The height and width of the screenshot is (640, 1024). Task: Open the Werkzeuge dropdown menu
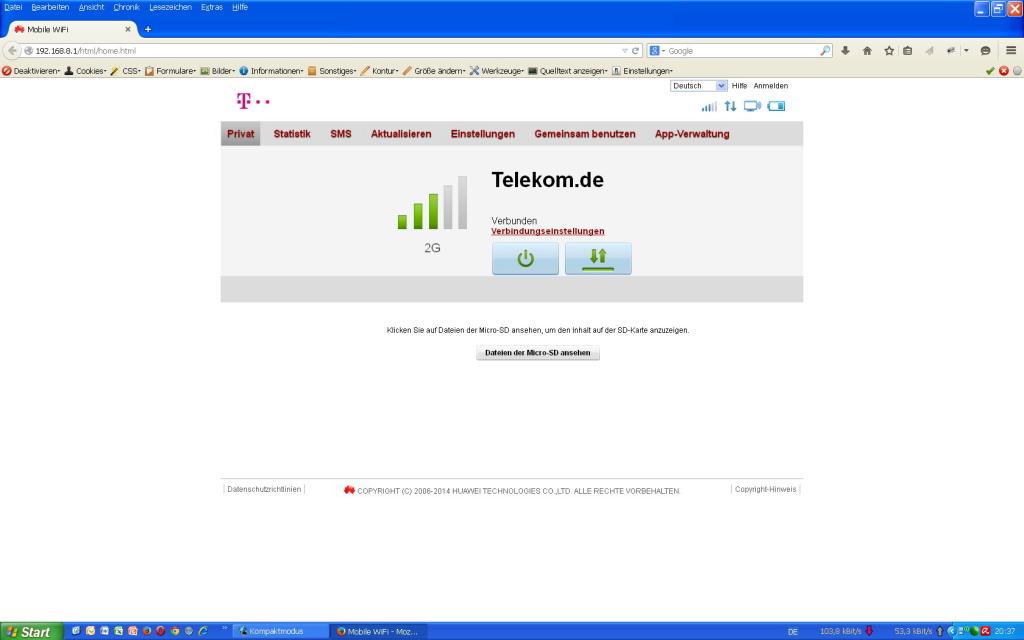click(x=497, y=71)
